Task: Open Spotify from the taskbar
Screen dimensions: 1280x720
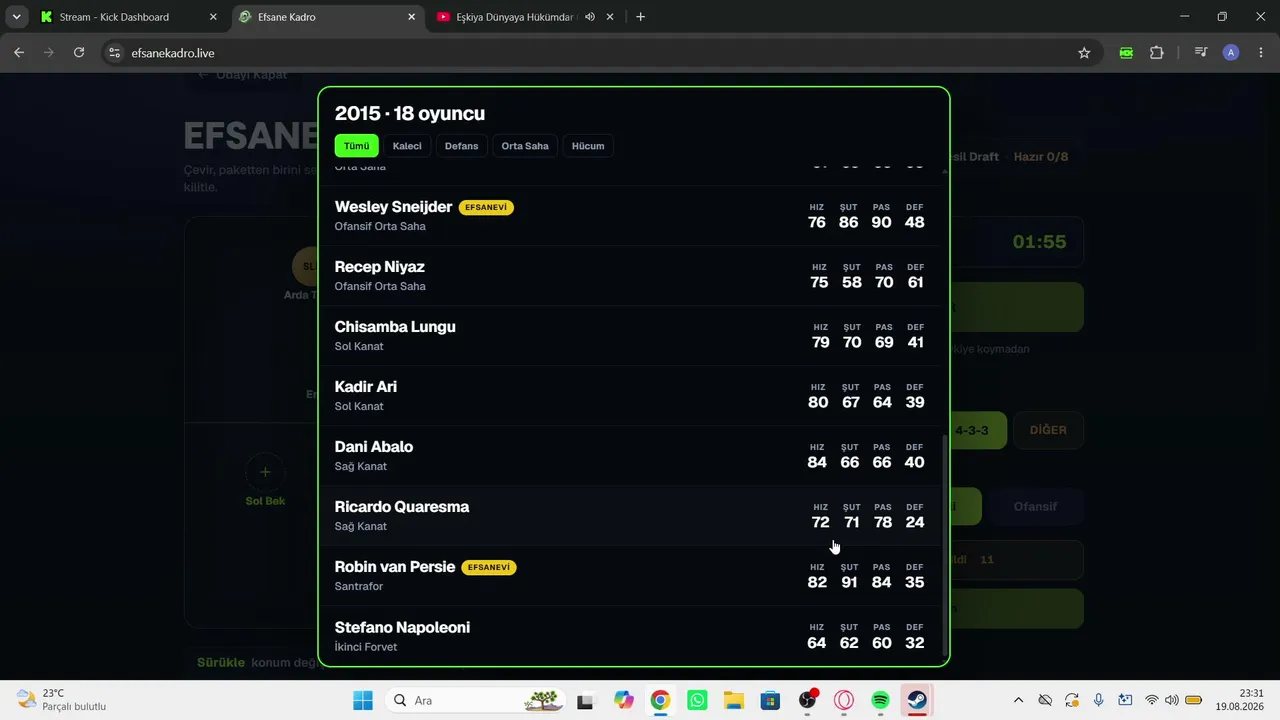Action: click(880, 700)
